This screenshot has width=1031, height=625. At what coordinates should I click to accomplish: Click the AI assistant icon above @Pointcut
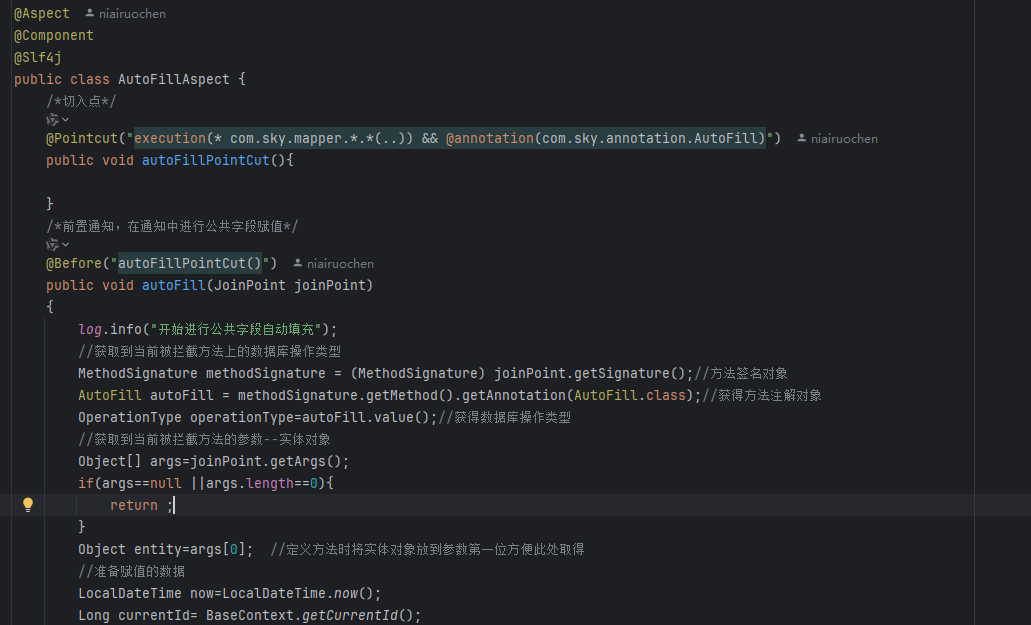53,120
